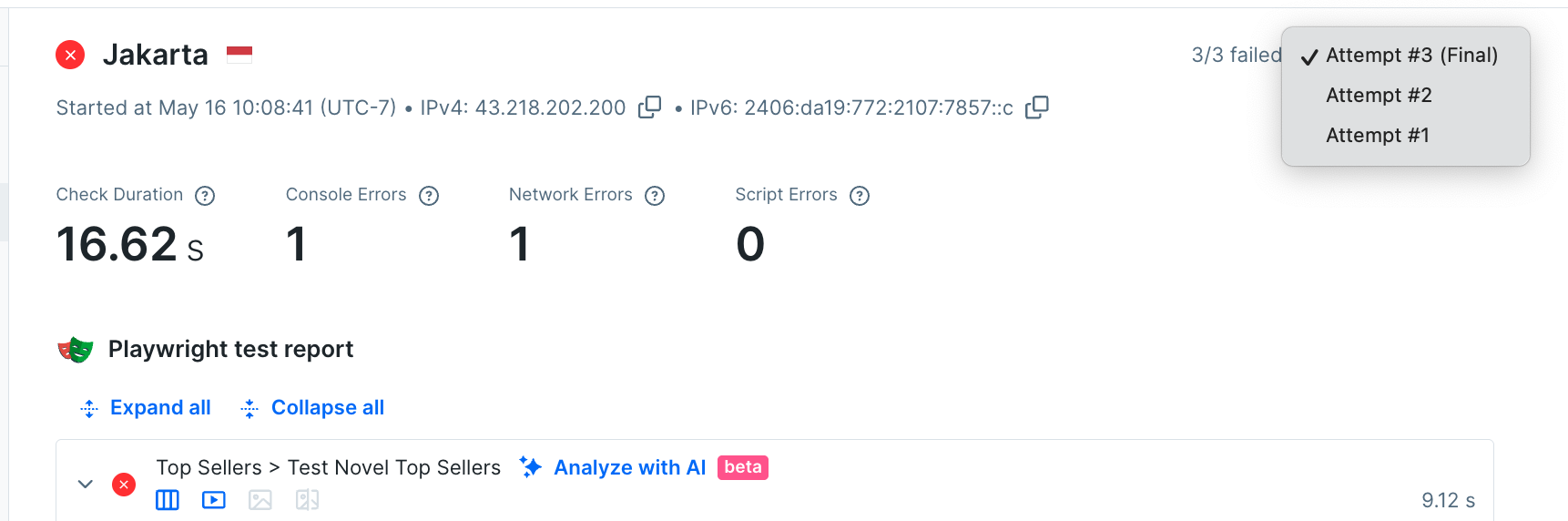
Task: Collapse the Top Sellers test row chevron
Action: click(x=86, y=484)
